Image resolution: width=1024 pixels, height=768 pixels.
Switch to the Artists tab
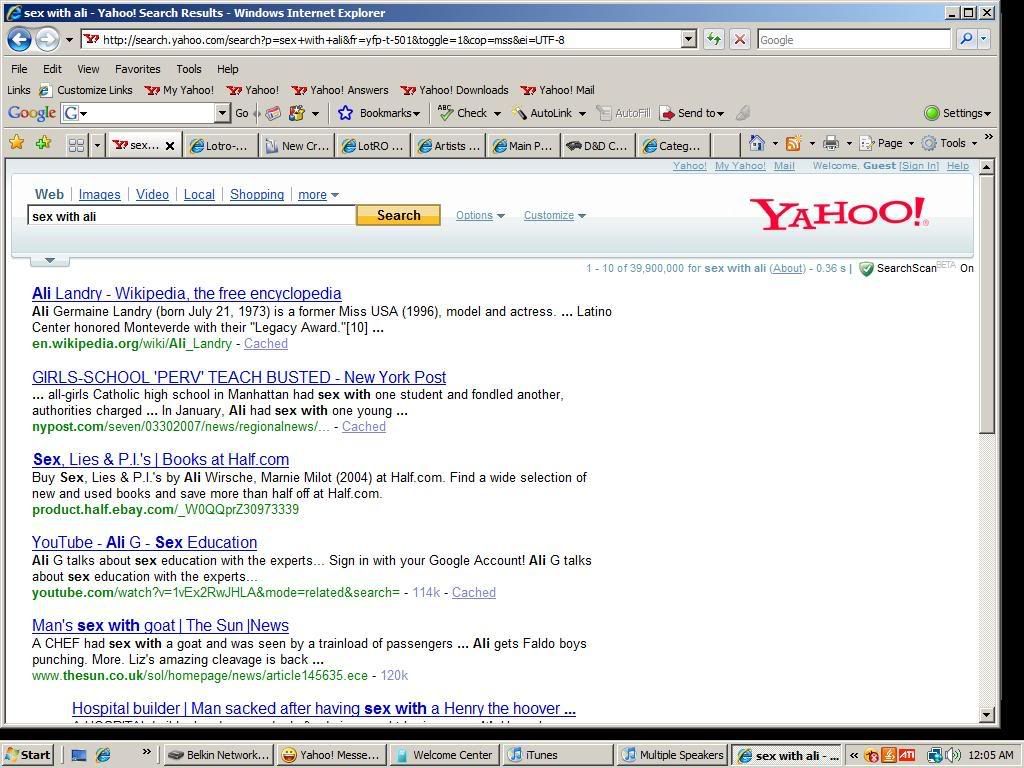[449, 146]
